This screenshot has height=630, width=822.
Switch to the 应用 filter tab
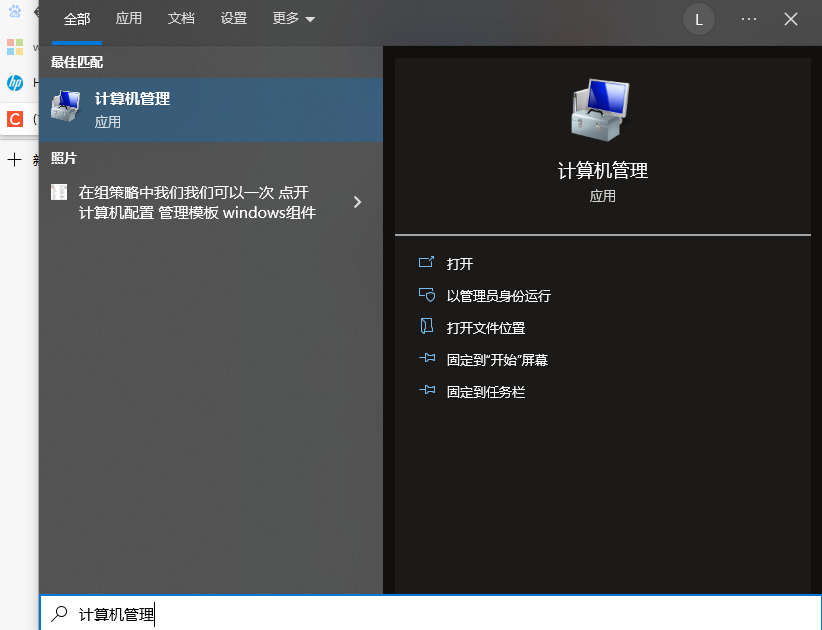click(129, 18)
